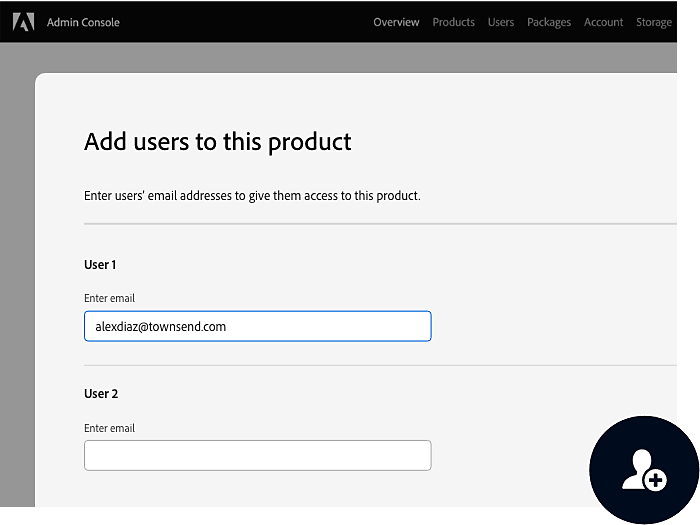The height and width of the screenshot is (525, 700).
Task: Click the email addresses instruction text
Action: [252, 196]
